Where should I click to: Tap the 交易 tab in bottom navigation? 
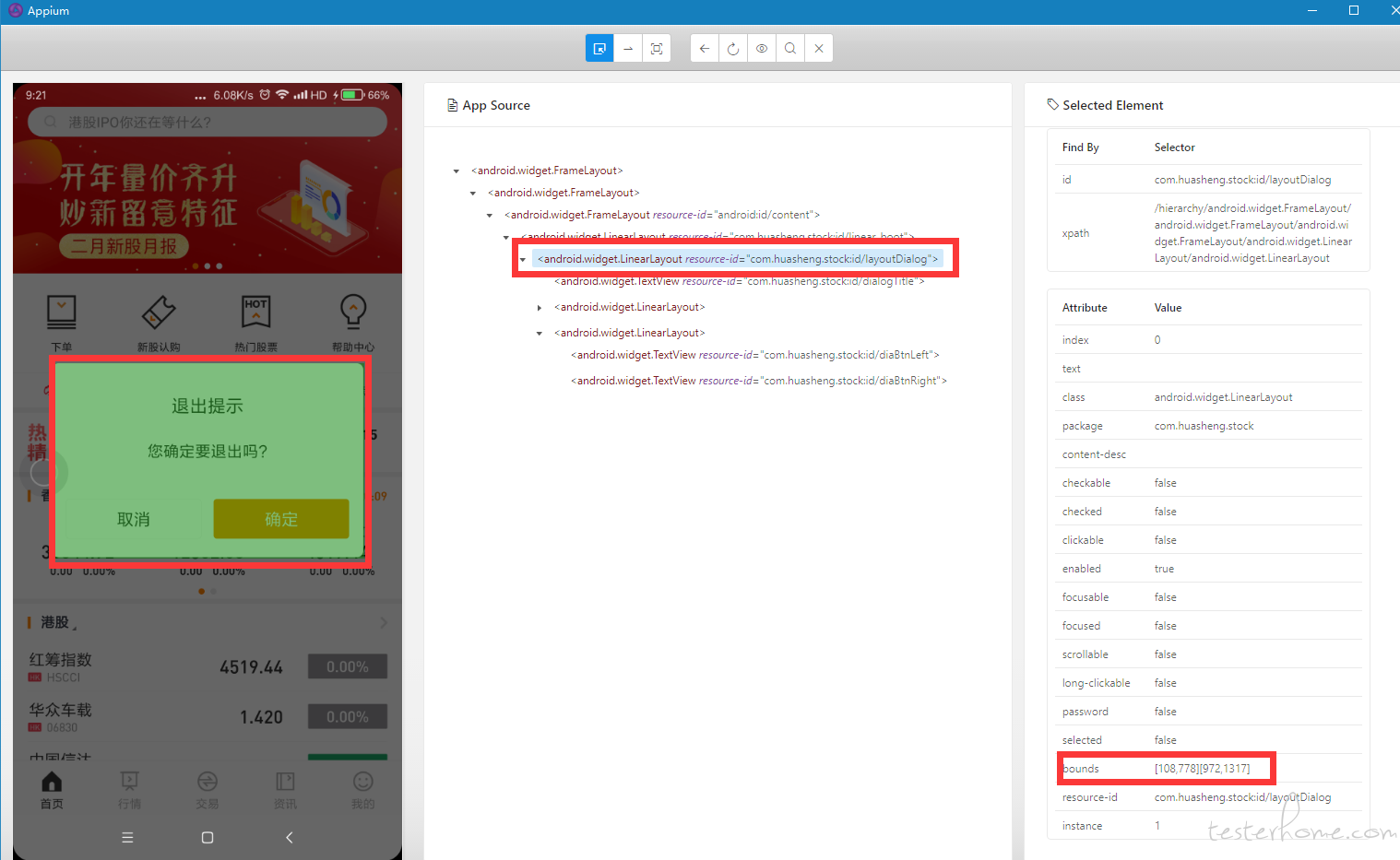(x=208, y=790)
